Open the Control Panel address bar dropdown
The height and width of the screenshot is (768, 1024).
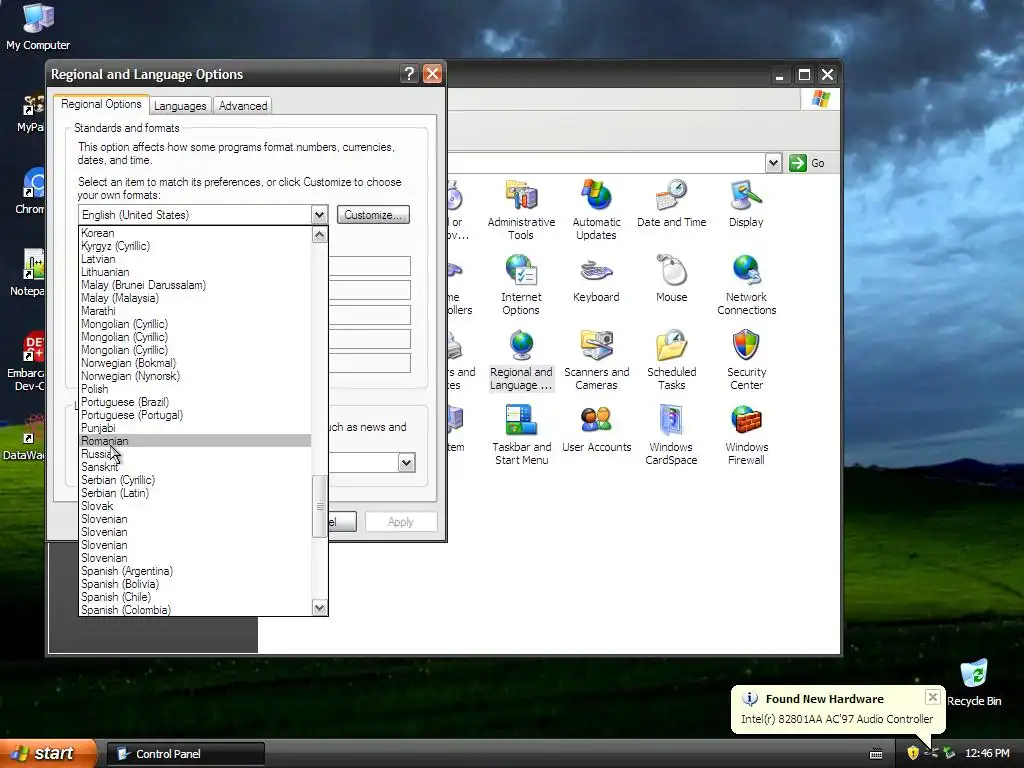tap(773, 163)
